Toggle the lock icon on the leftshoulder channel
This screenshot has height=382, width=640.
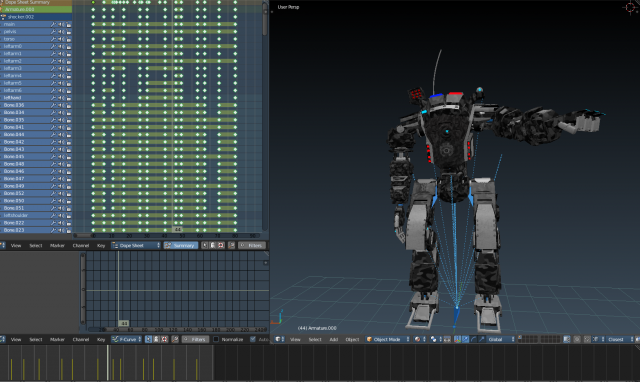(69, 215)
